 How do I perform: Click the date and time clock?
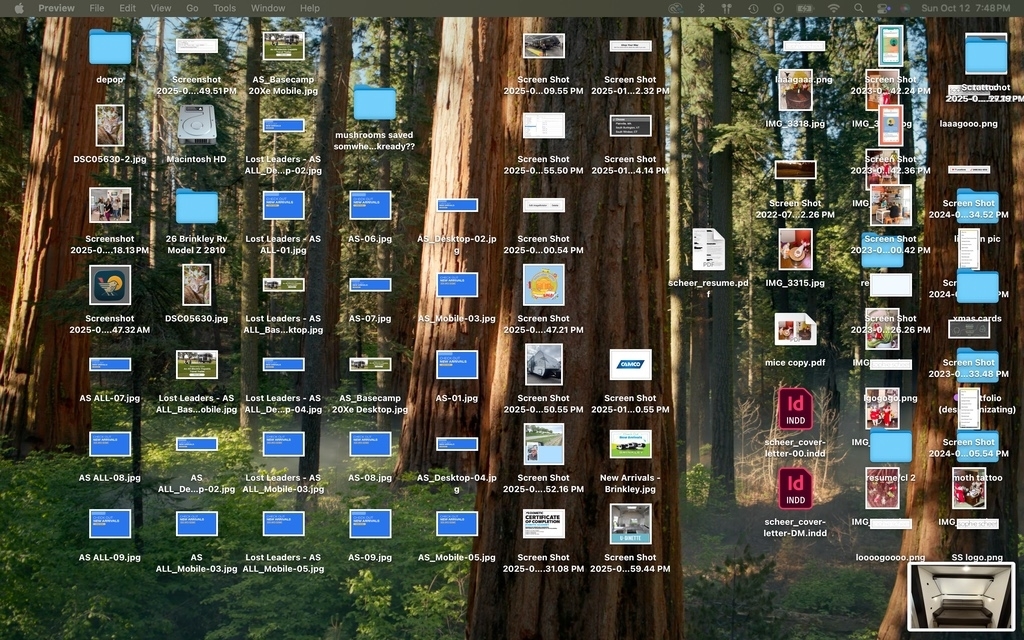965,8
